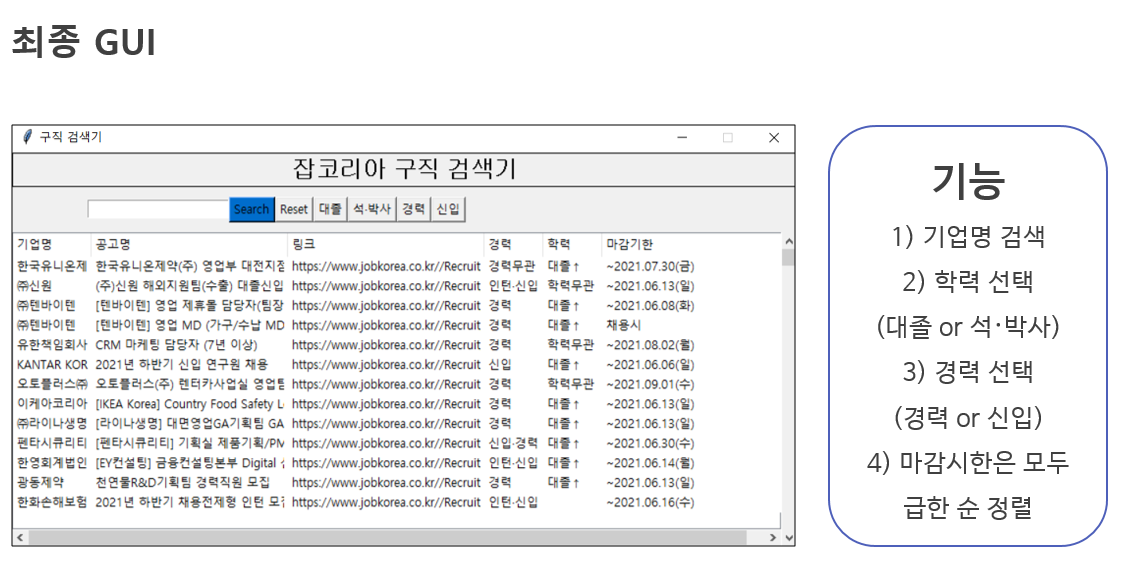Click the 경력무관 experience cell
This screenshot has height=570, width=1138.
point(512,266)
